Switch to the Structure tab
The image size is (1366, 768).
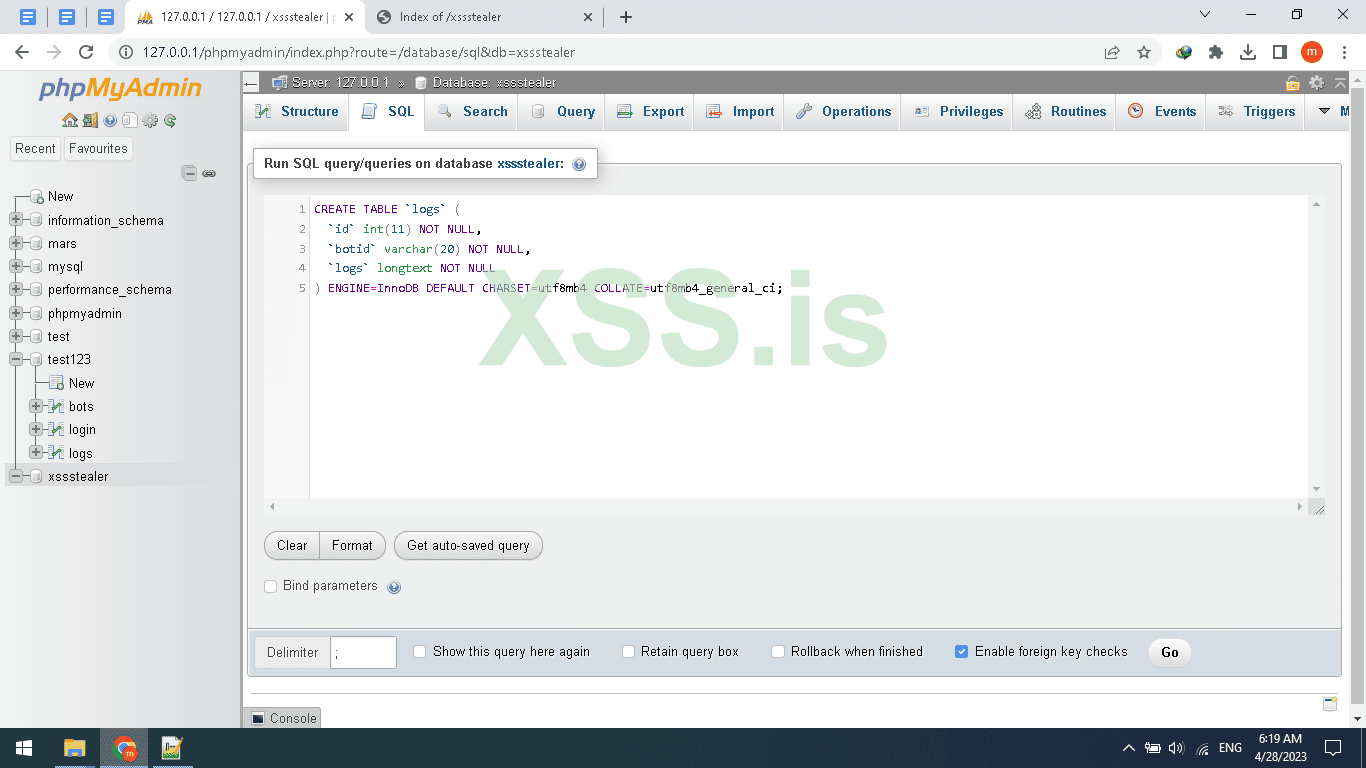coord(296,112)
